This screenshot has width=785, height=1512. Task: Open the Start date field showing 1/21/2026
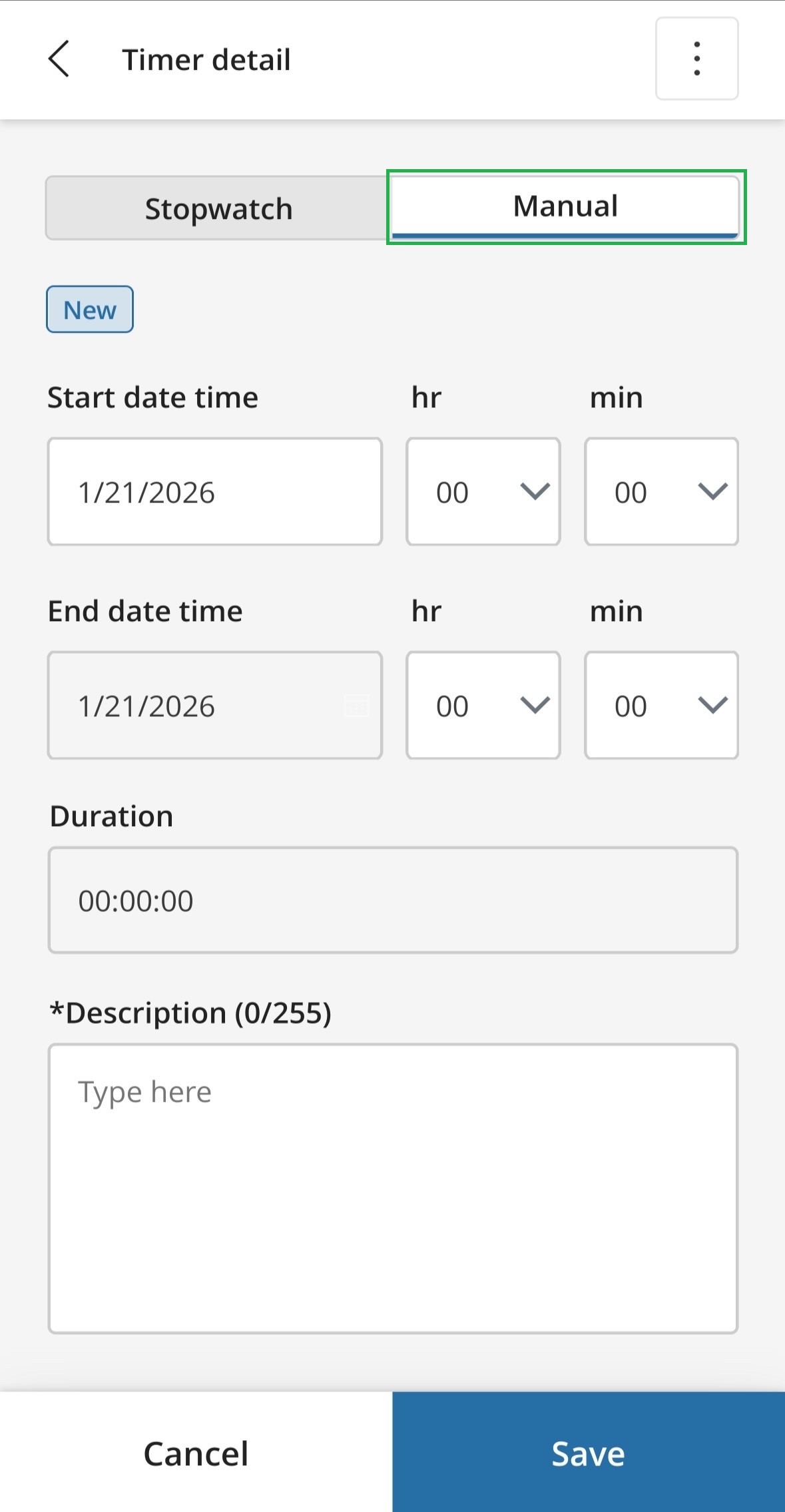214,492
